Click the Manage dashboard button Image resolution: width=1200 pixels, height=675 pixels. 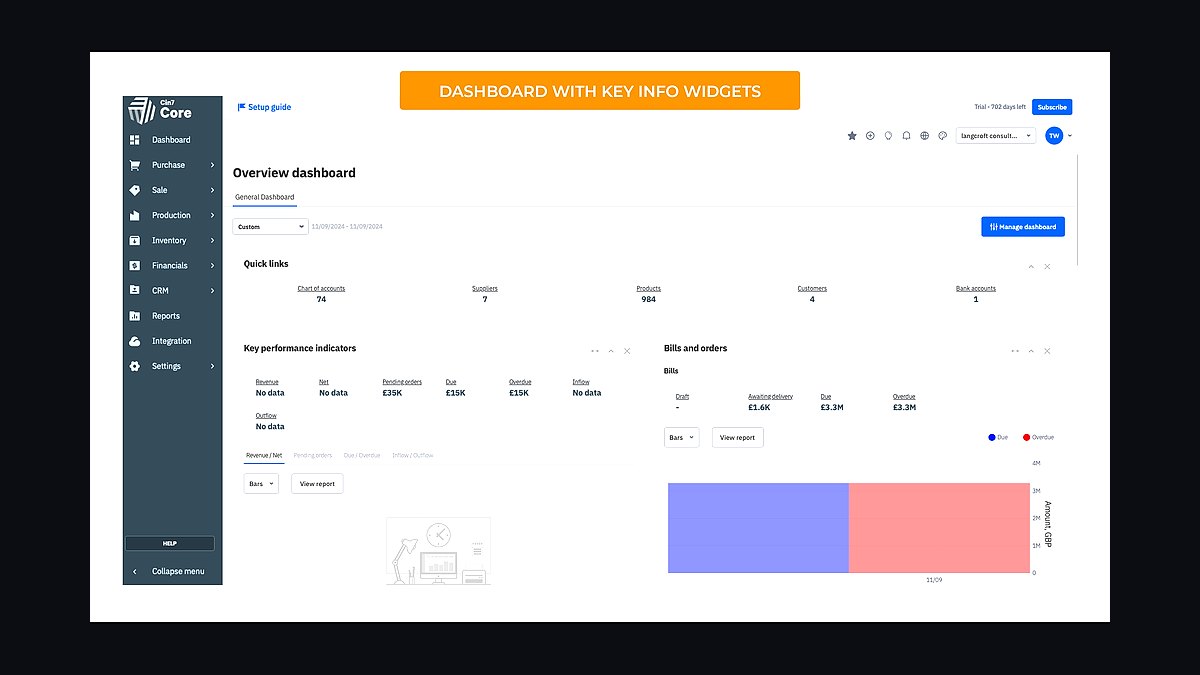coord(1023,227)
